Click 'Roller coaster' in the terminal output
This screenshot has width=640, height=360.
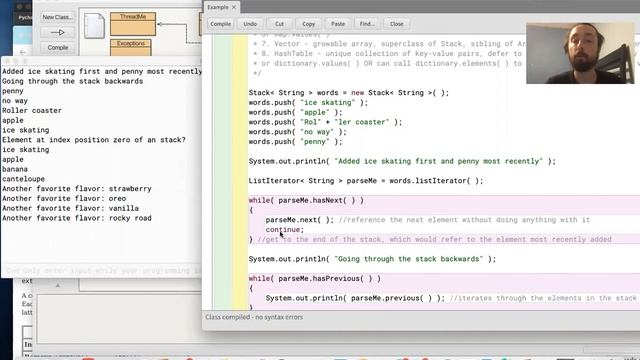32,111
